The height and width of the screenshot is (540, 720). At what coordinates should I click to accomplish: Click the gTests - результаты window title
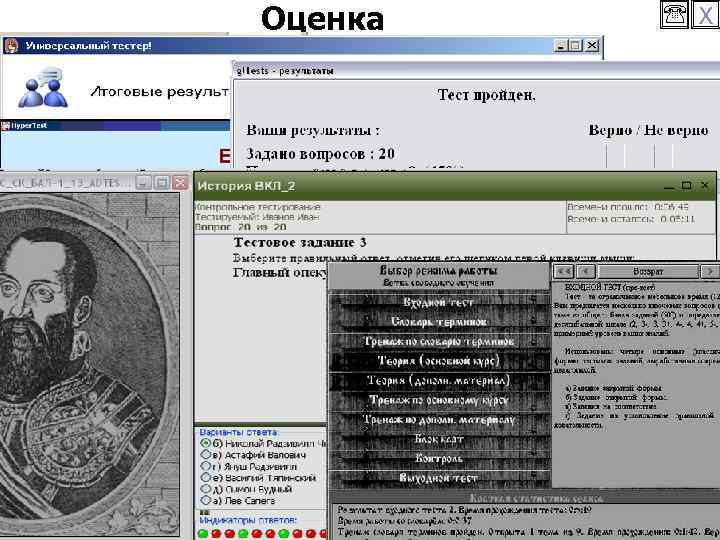click(x=285, y=71)
